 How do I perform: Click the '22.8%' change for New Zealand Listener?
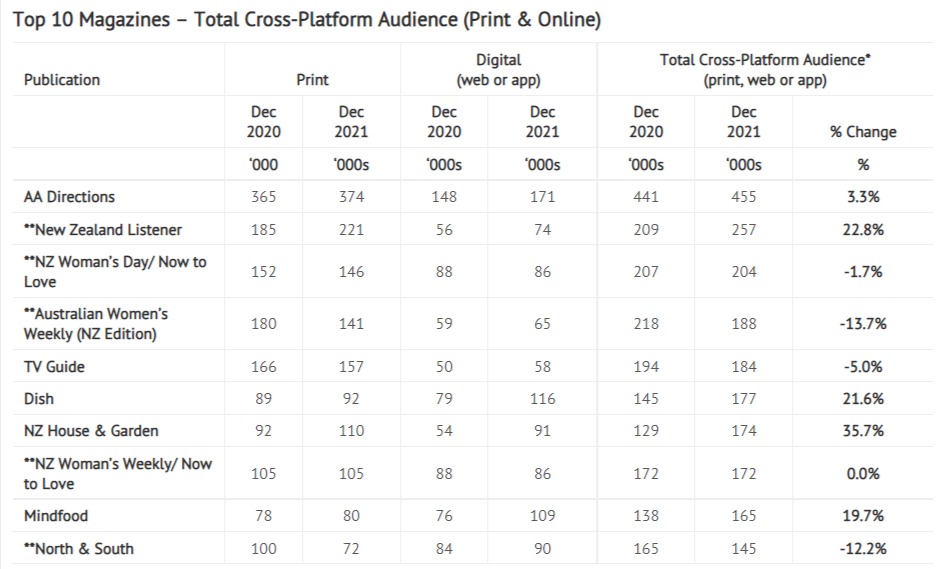click(863, 230)
